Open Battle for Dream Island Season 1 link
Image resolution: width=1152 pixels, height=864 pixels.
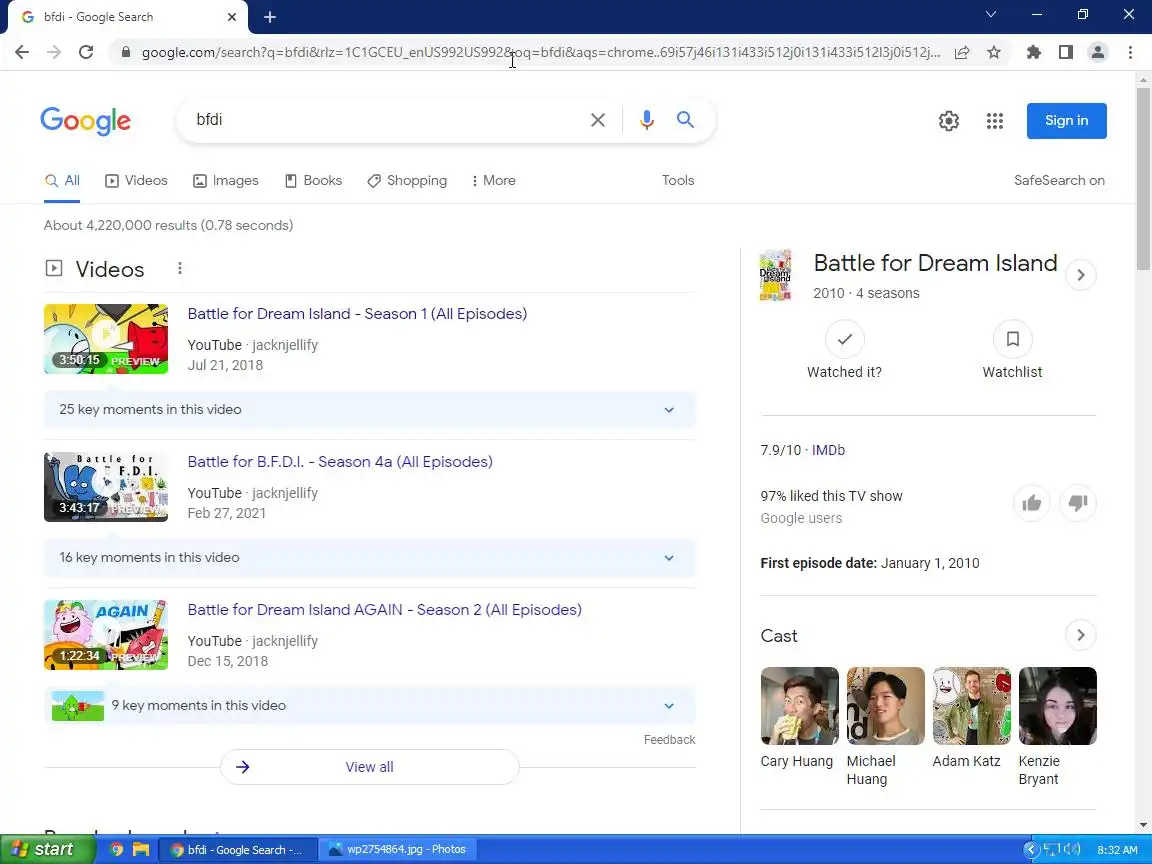(x=357, y=314)
